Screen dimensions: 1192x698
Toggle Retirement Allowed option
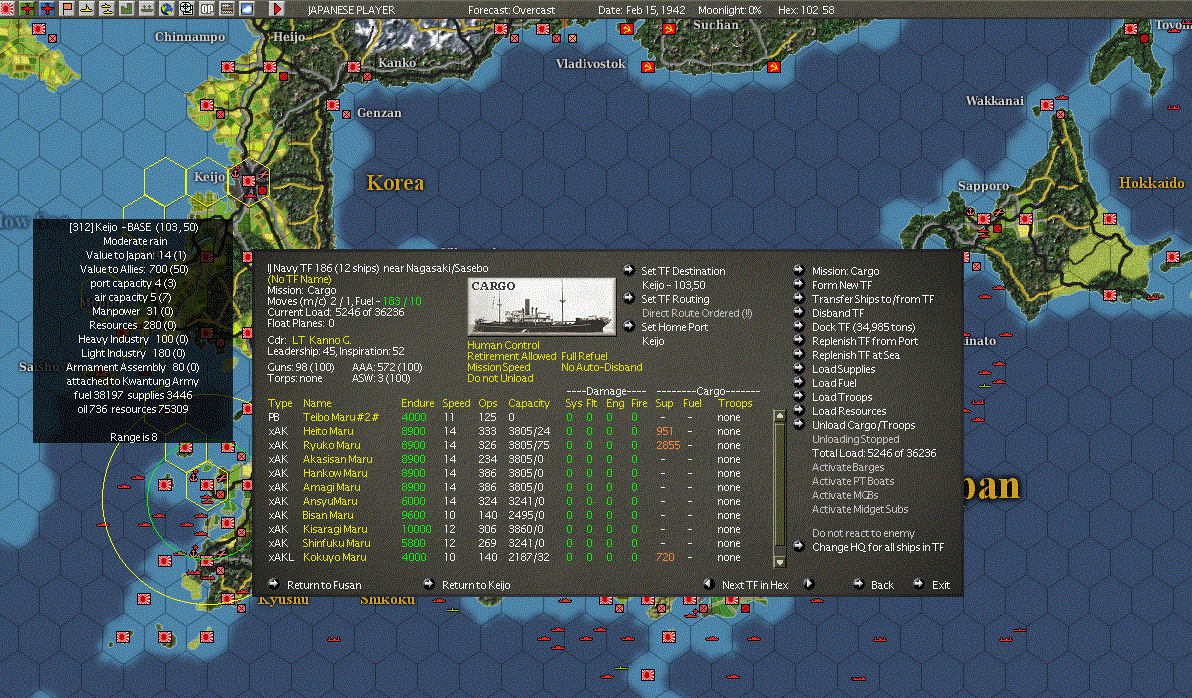coord(512,356)
